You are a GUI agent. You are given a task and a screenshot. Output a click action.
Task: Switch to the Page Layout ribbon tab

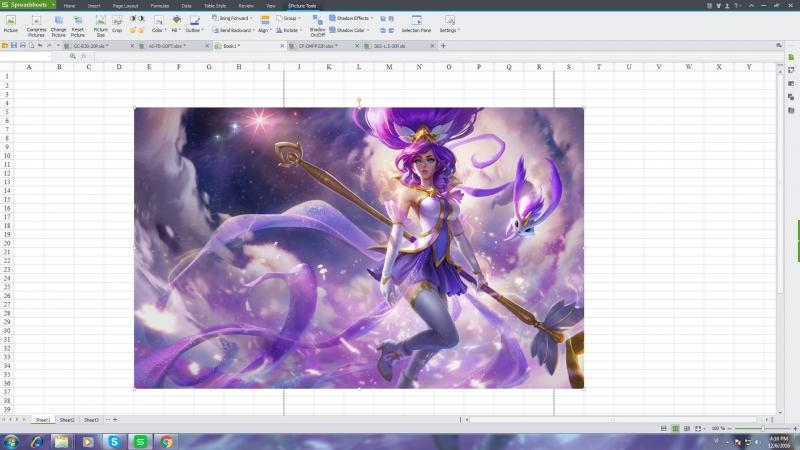coord(125,5)
